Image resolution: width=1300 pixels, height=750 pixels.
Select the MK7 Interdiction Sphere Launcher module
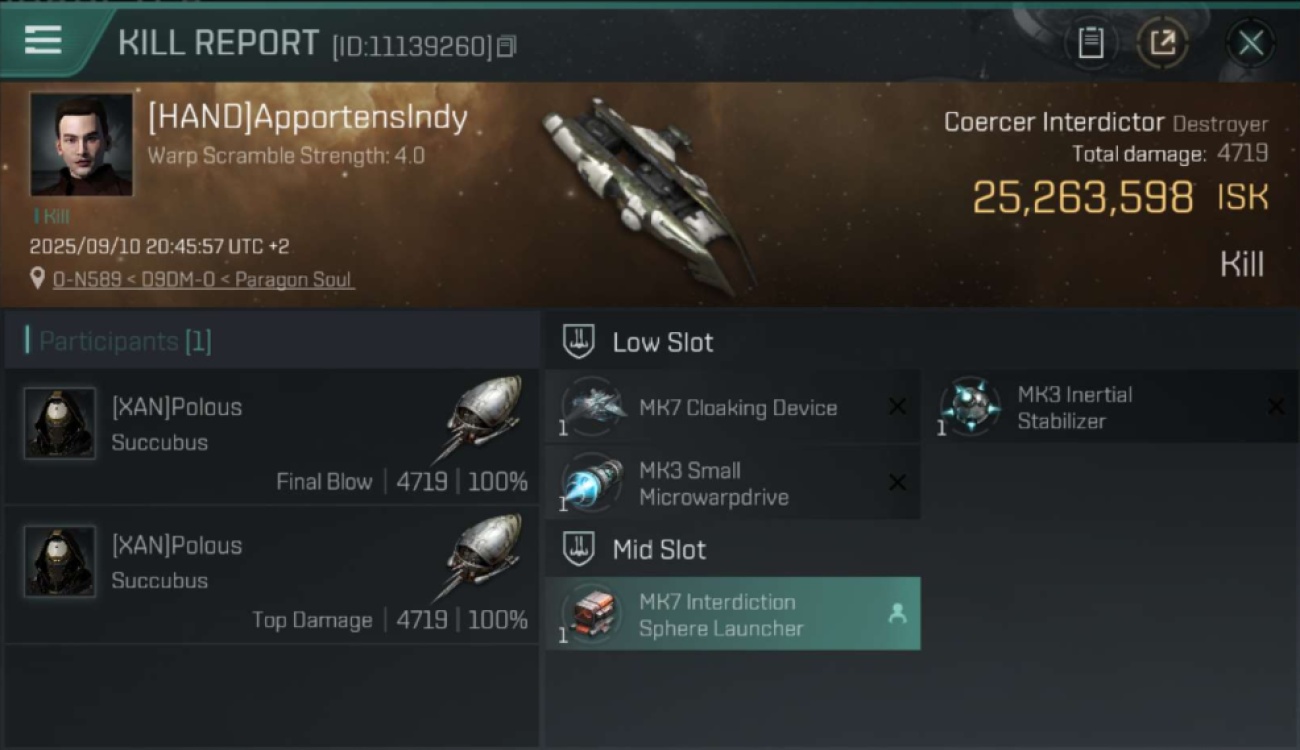coord(733,614)
